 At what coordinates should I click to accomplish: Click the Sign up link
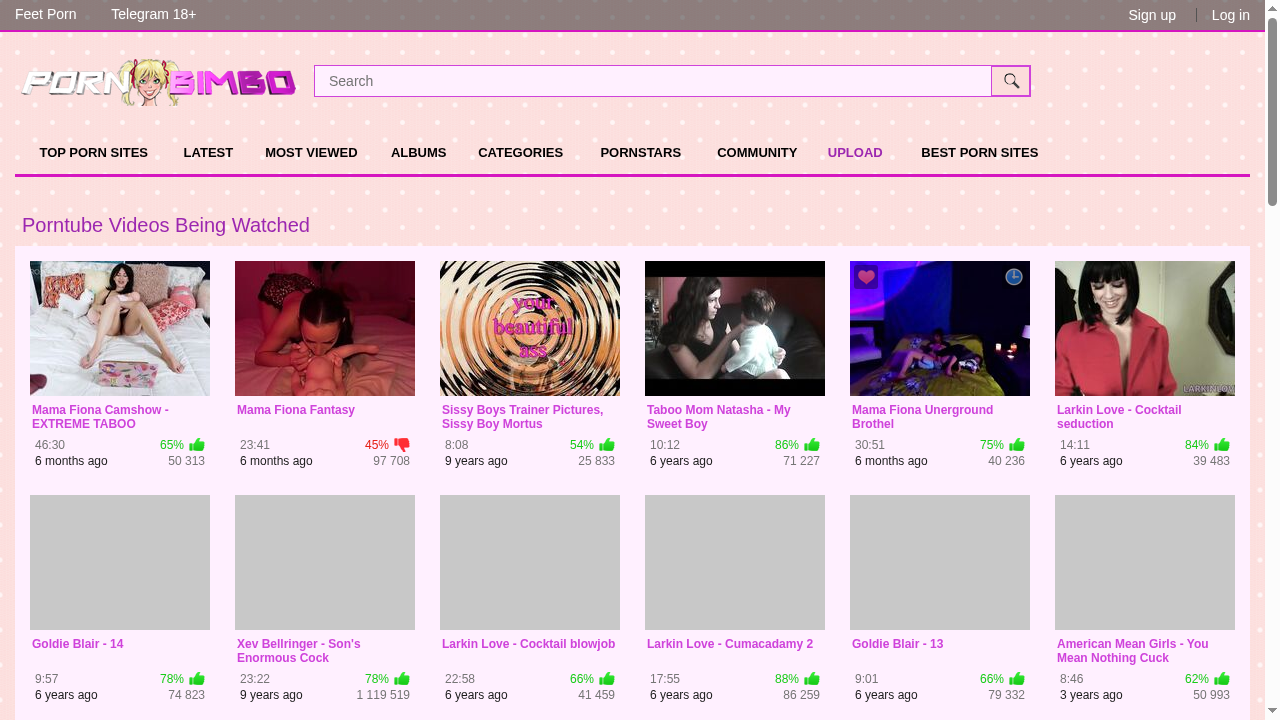click(1152, 15)
